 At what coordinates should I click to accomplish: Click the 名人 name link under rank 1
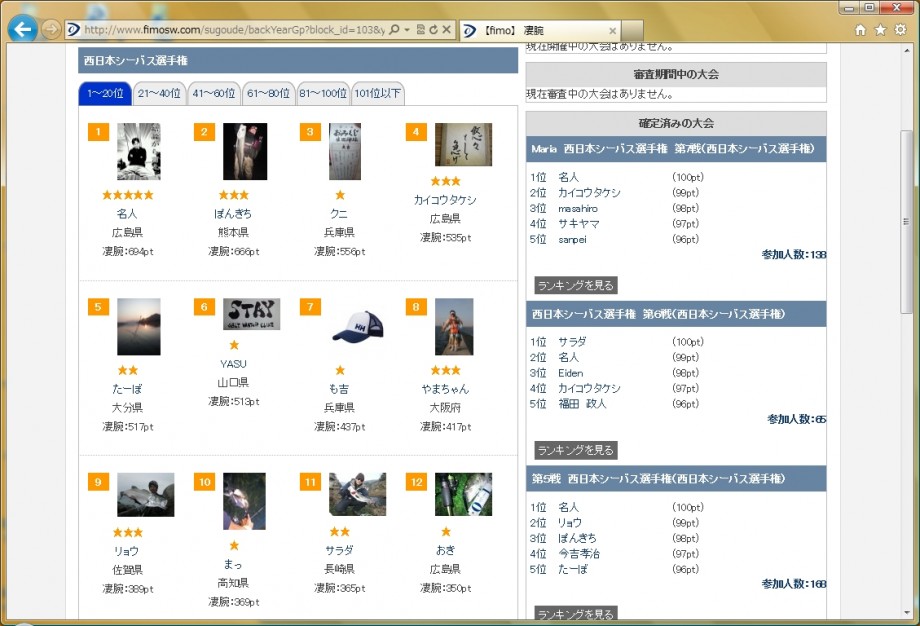(127, 214)
